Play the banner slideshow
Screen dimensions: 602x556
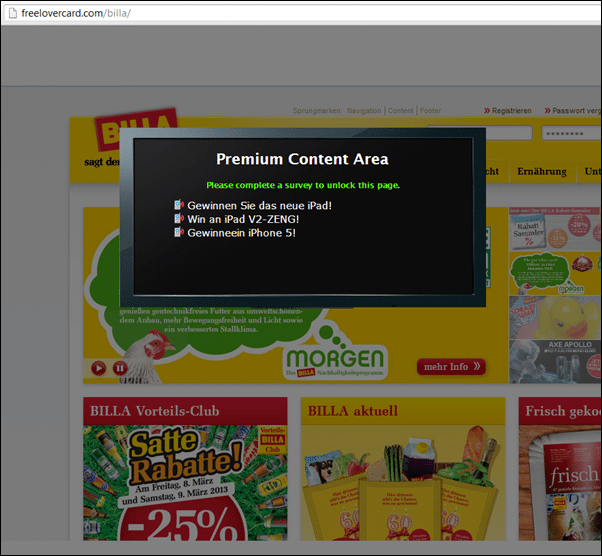(99, 368)
